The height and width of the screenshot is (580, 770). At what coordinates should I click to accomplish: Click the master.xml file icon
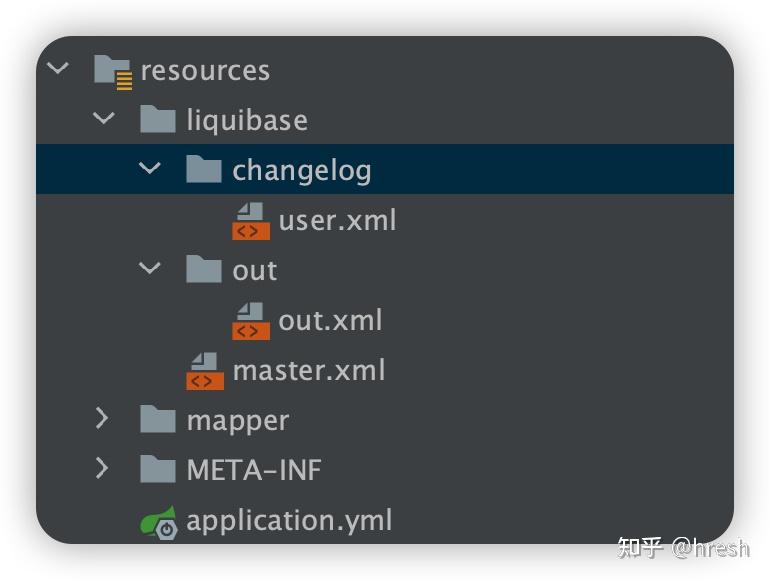pos(204,371)
